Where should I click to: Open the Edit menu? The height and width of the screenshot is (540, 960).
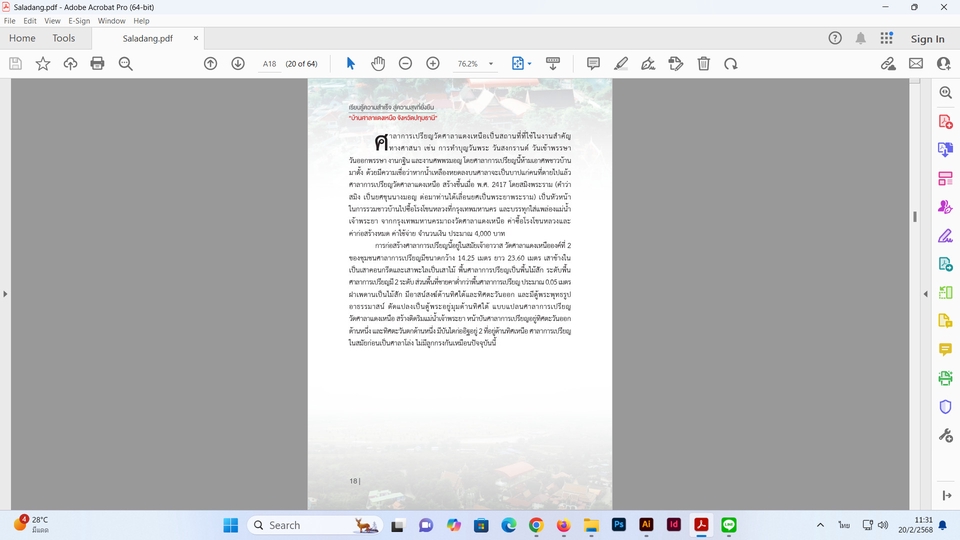(30, 21)
